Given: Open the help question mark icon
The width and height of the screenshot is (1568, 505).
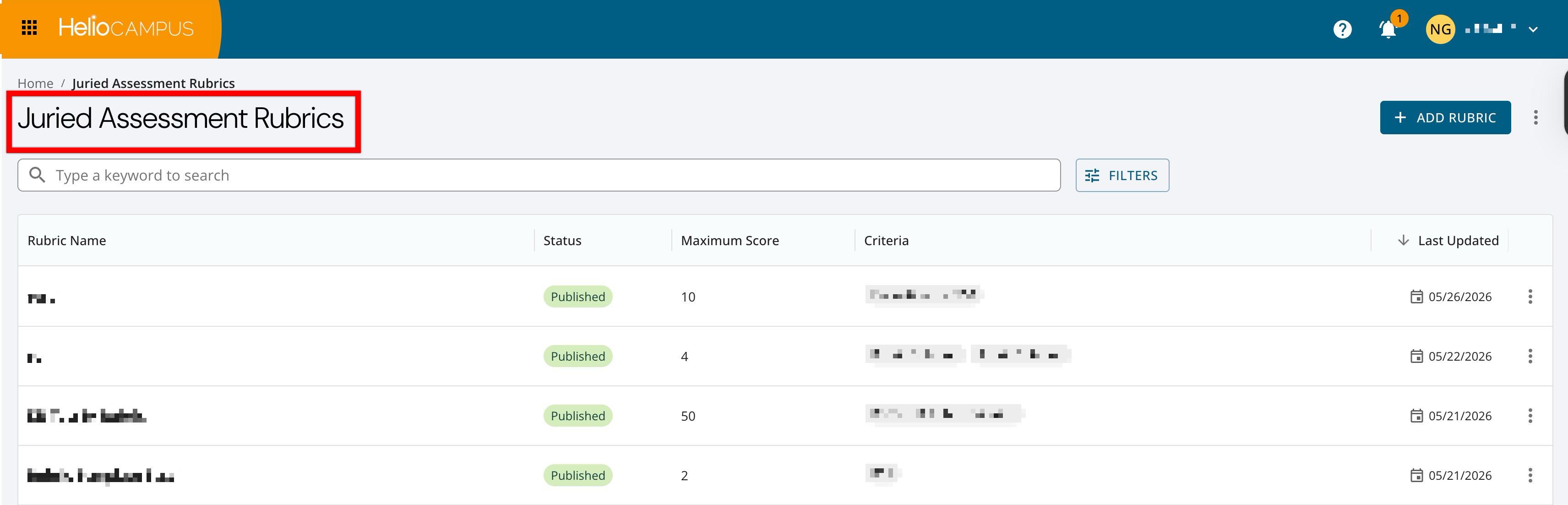Looking at the screenshot, I should click(x=1342, y=29).
